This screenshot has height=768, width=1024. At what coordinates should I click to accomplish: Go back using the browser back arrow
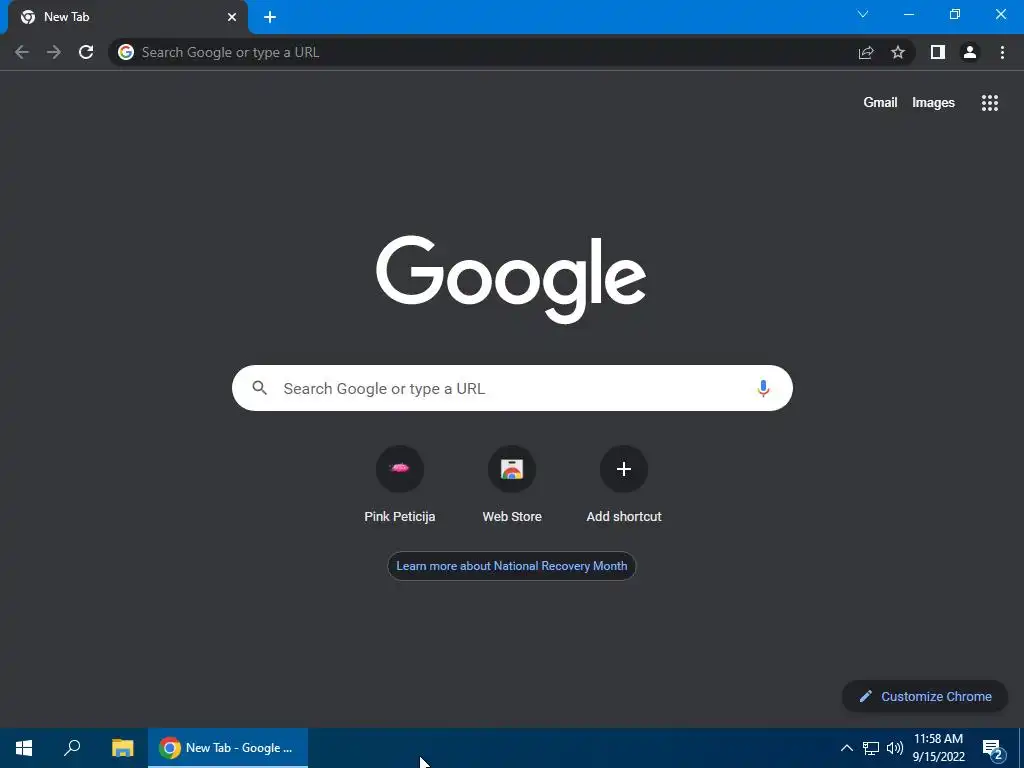coord(22,52)
